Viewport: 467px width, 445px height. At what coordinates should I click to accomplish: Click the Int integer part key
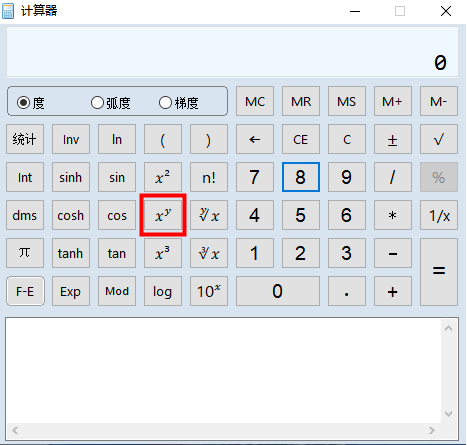point(25,177)
